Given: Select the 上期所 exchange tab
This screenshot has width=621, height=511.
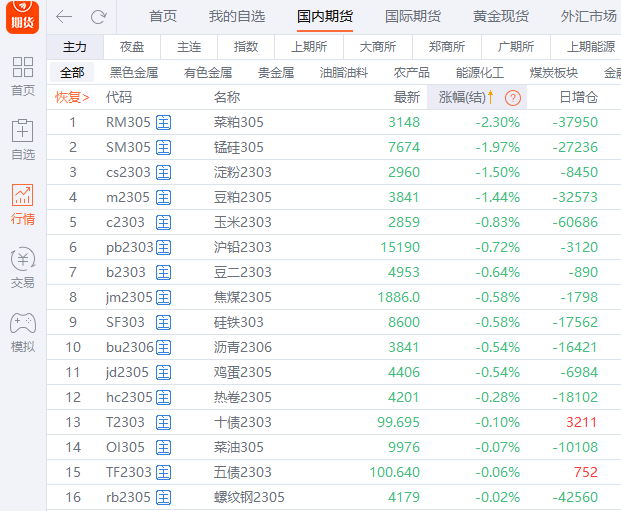Looking at the screenshot, I should click(307, 47).
